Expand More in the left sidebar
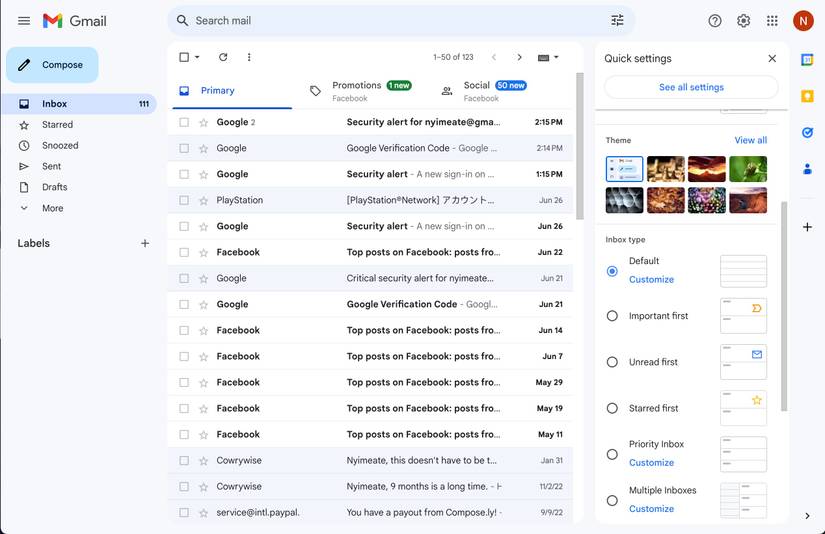The image size is (825, 534). coord(52,208)
